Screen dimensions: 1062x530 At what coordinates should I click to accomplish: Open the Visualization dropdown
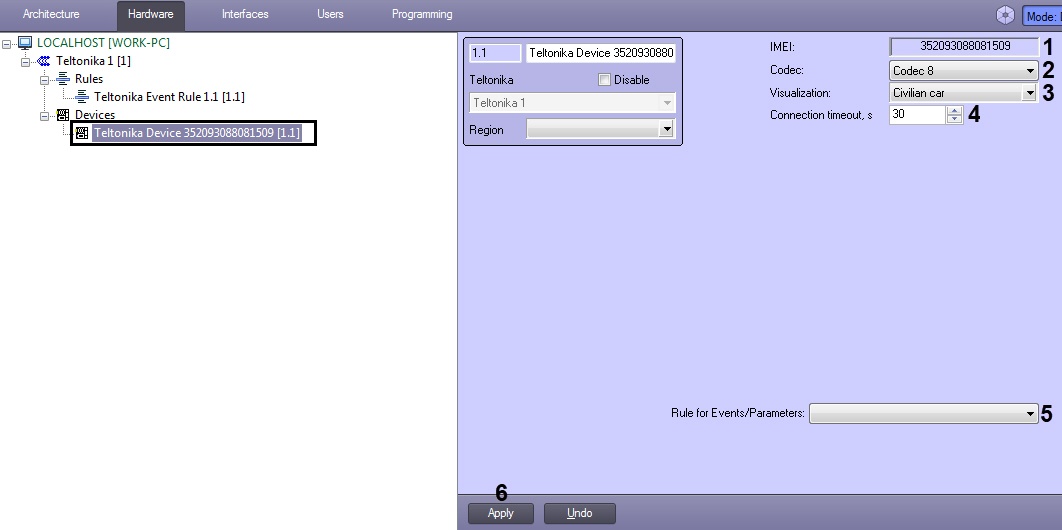[963, 93]
